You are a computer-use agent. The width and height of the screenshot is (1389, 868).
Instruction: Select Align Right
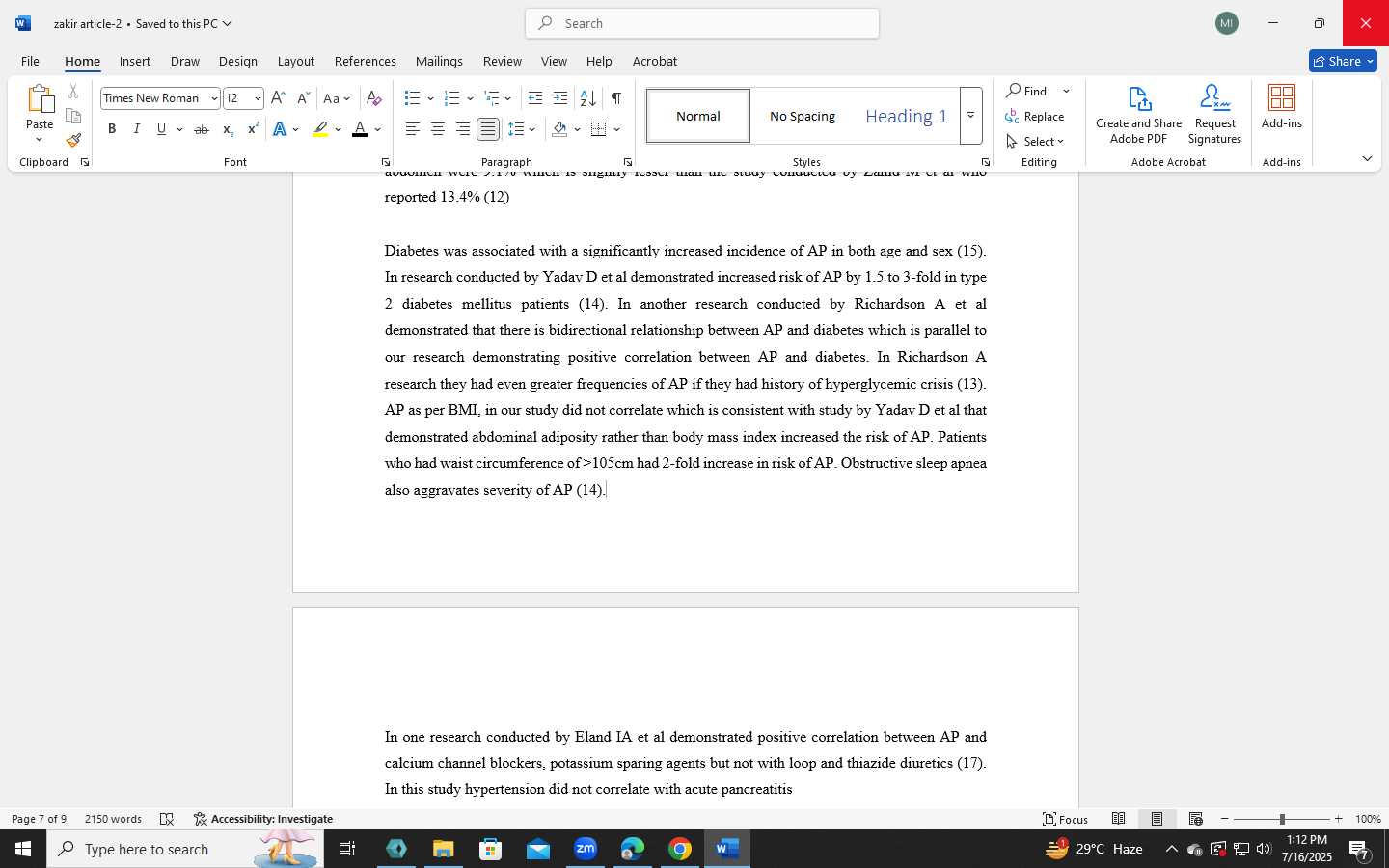click(463, 129)
